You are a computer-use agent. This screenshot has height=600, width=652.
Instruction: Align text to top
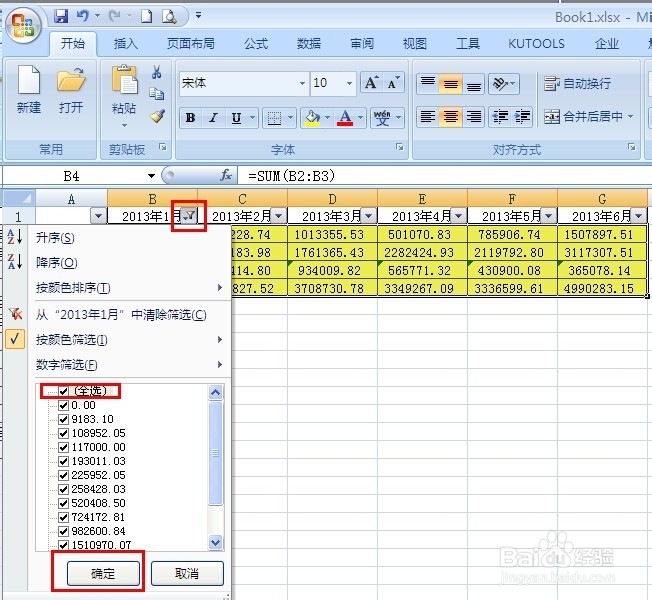point(428,83)
